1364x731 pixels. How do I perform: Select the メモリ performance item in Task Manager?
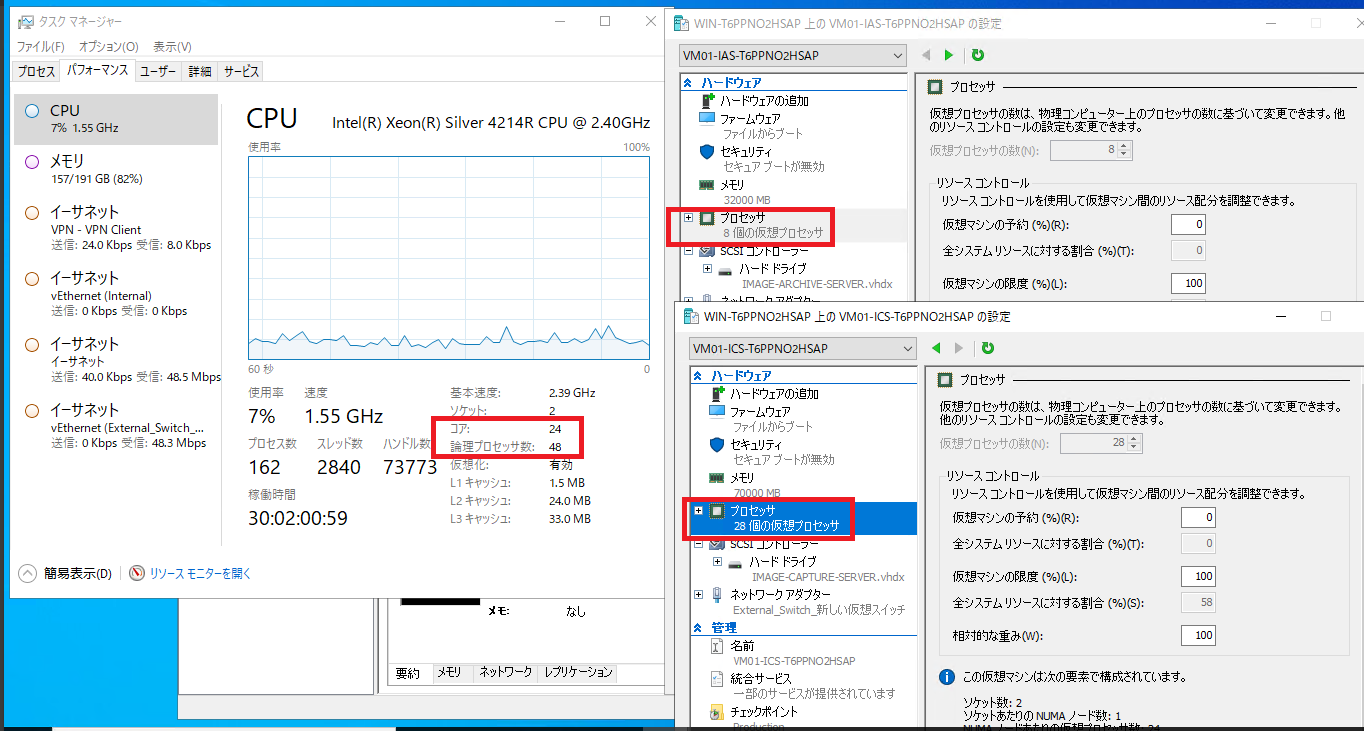117,169
